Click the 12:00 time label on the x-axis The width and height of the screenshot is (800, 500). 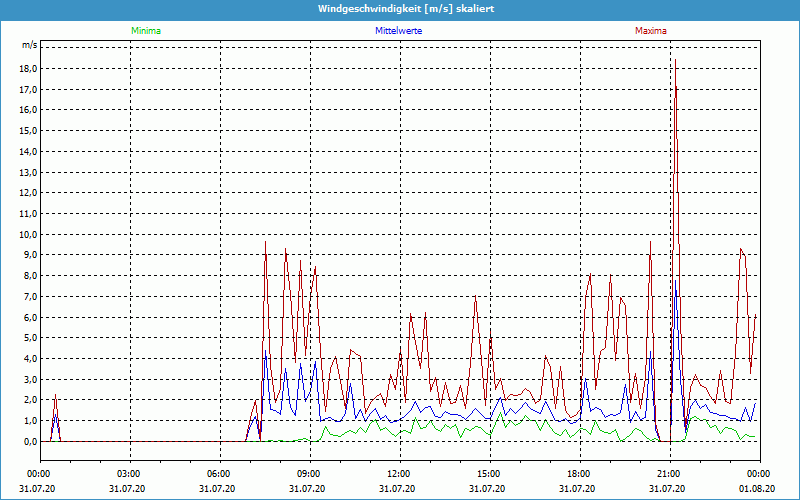[x=398, y=473]
